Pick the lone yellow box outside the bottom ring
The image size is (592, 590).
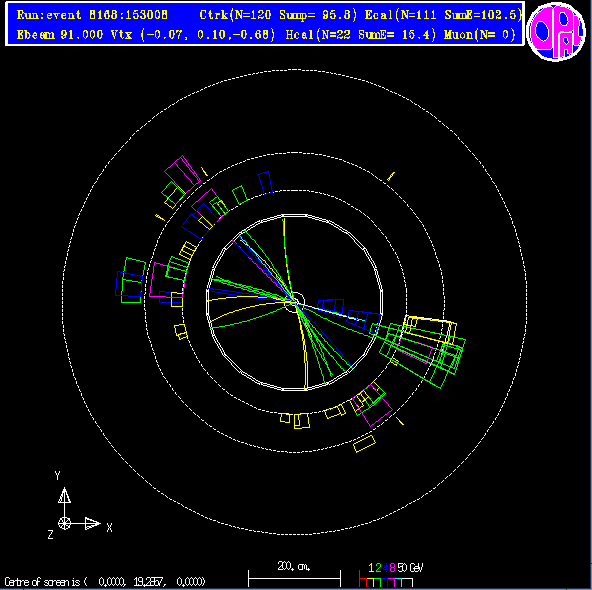pos(364,443)
